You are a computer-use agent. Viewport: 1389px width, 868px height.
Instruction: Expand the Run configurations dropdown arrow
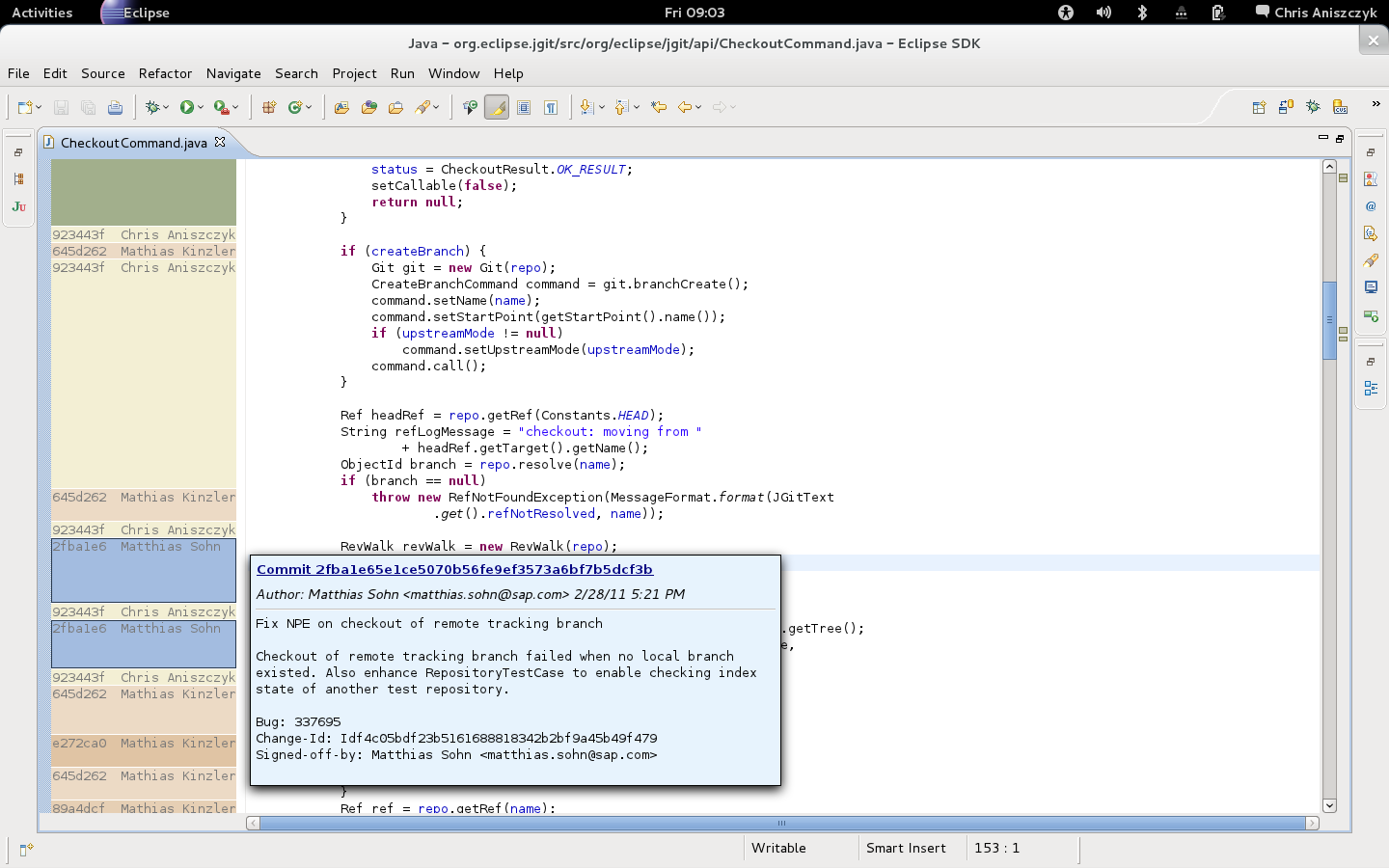pos(201,107)
